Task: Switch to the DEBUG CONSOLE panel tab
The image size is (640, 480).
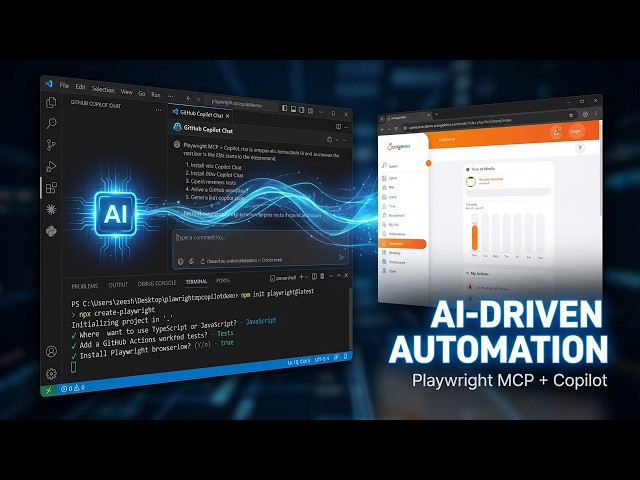Action: click(157, 283)
